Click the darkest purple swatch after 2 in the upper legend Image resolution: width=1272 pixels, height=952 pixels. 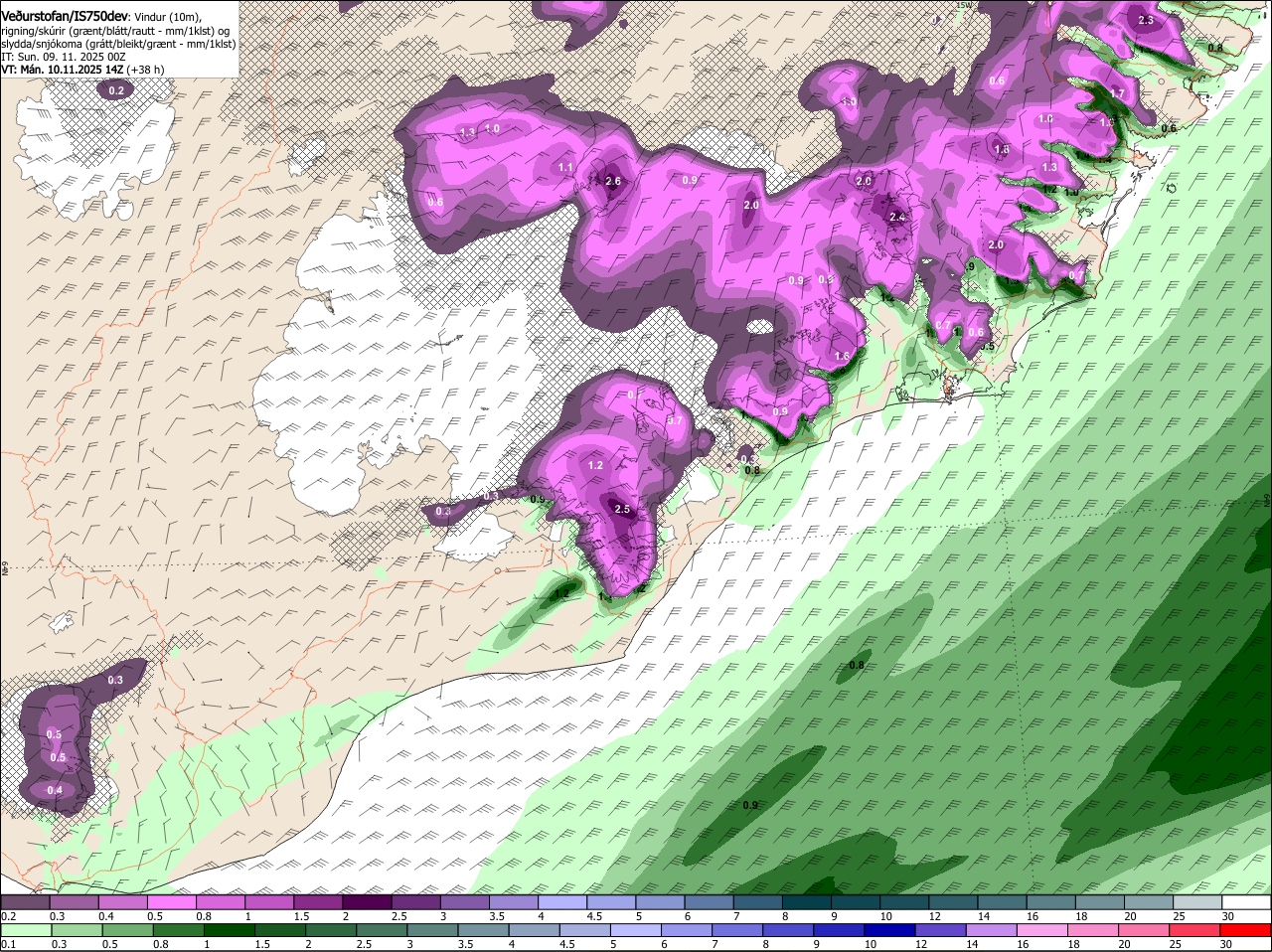pos(367,902)
